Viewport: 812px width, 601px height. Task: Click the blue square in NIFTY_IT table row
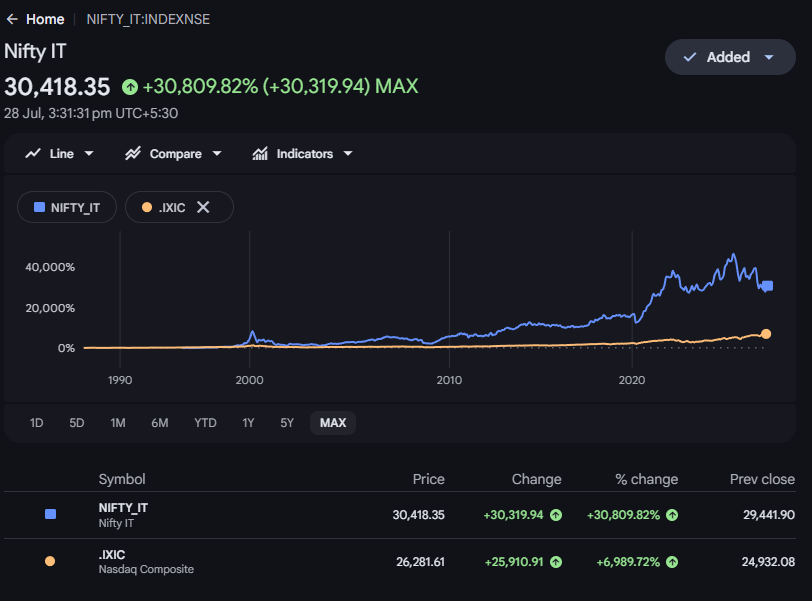click(50, 514)
